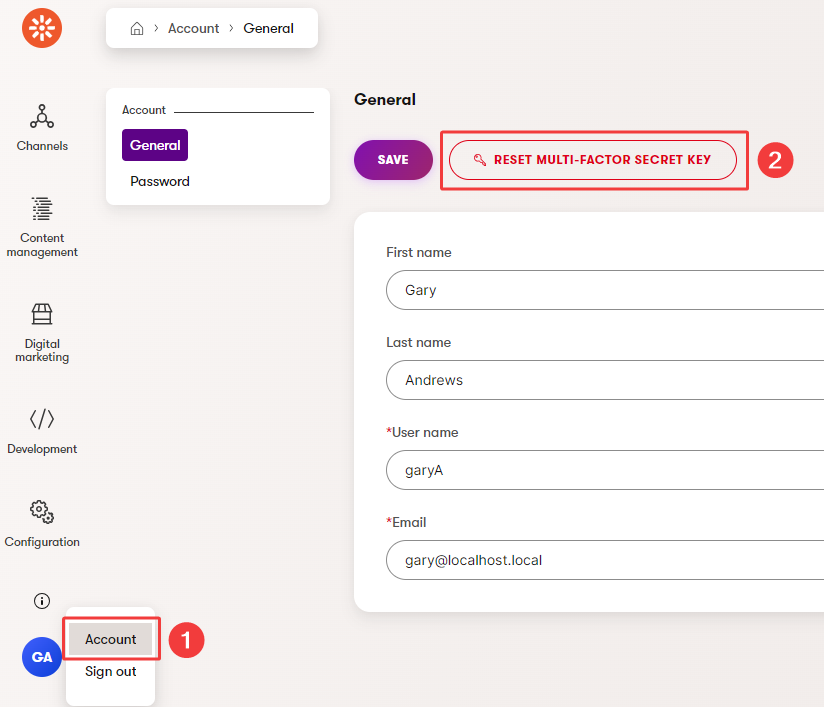Open the Configuration gears icon
824x707 pixels.
[42, 511]
